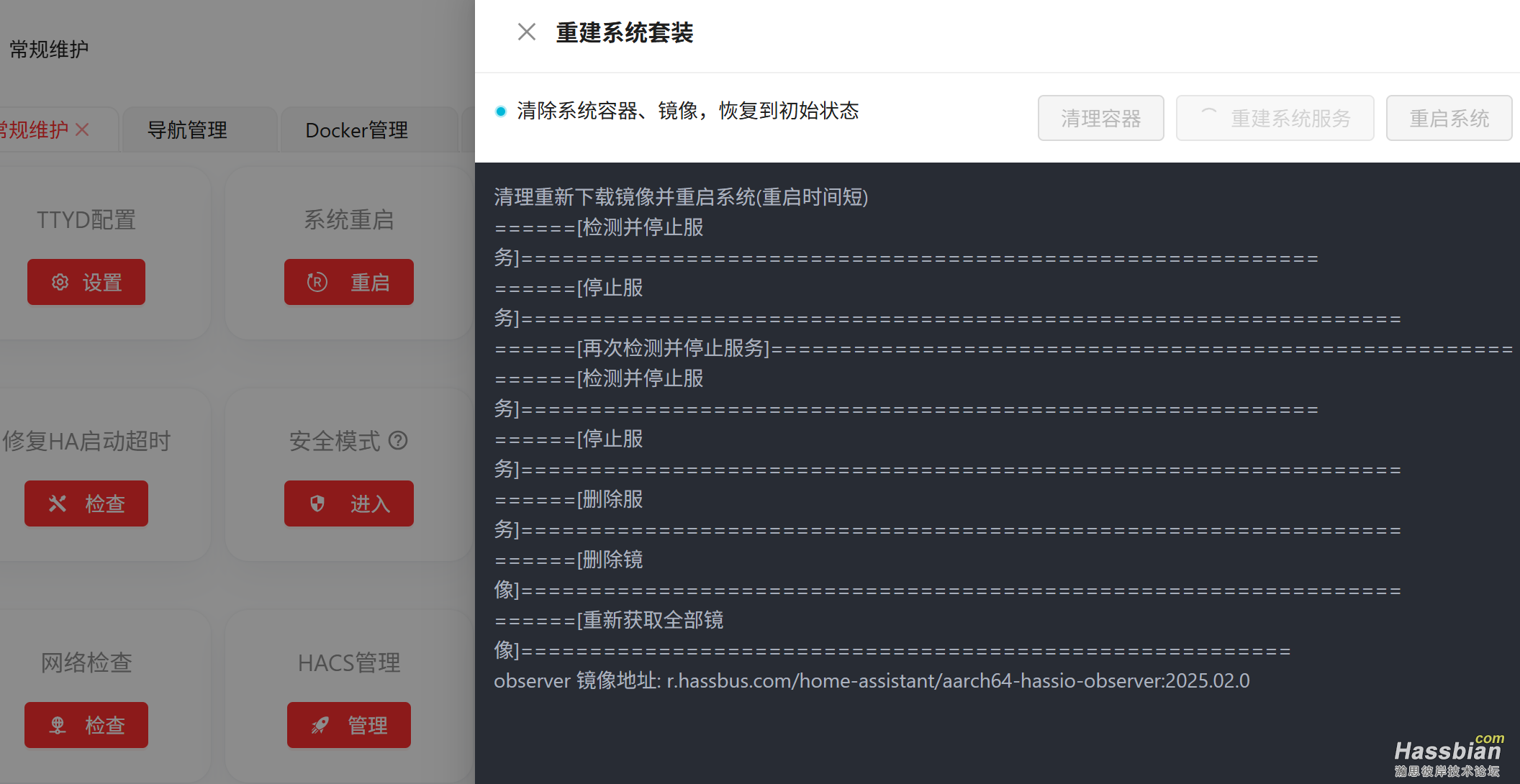Viewport: 1520px width, 784px height.
Task: Click the 清理容器 button
Action: (1100, 118)
